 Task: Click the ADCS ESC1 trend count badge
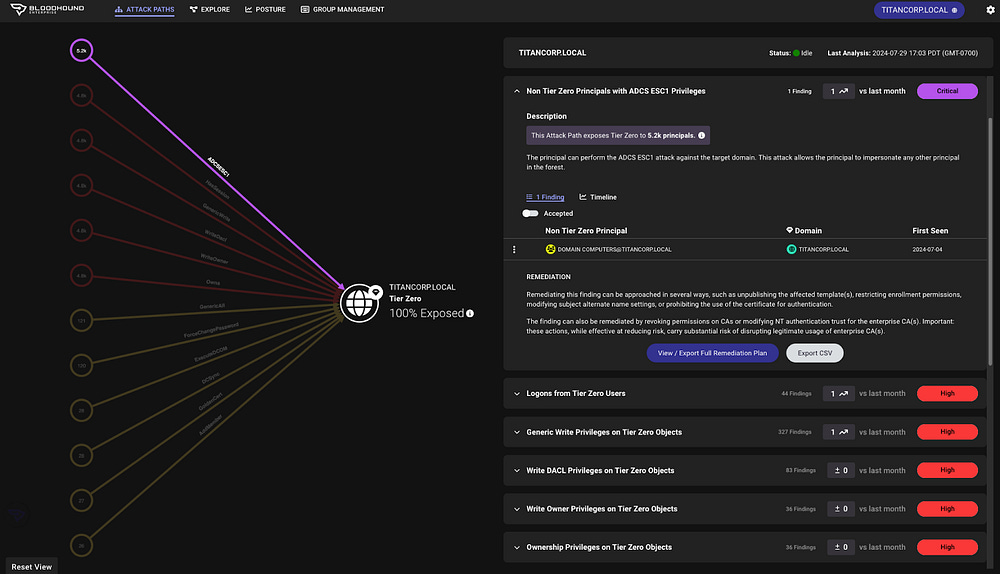[x=839, y=91]
